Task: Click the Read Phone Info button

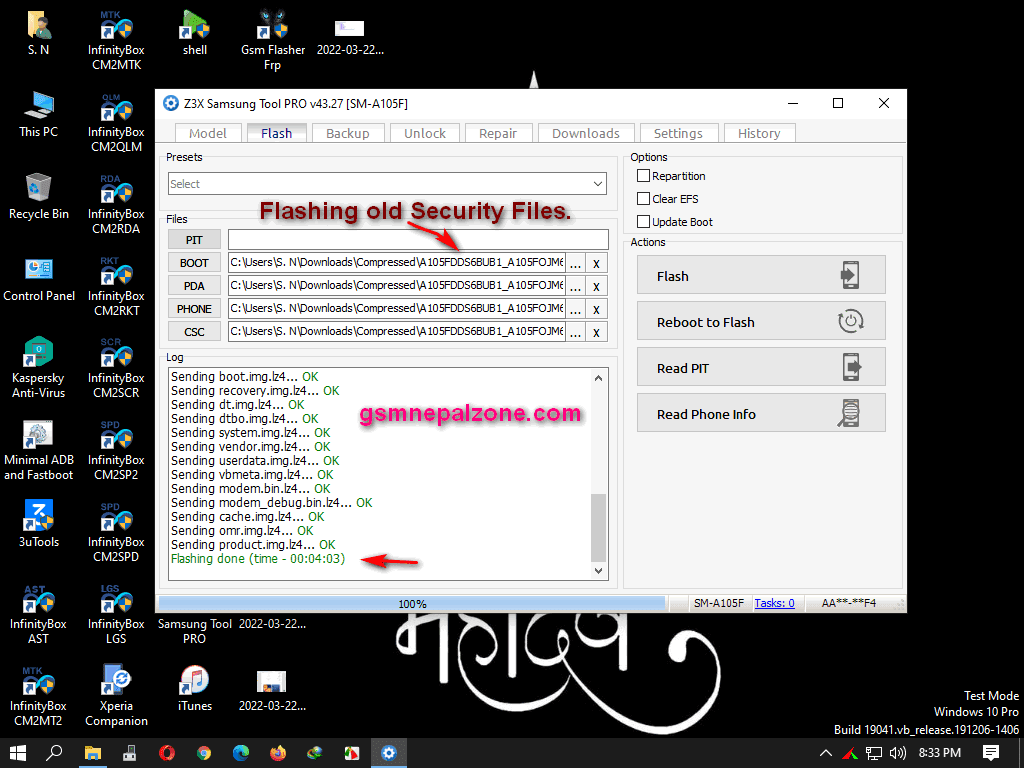Action: click(761, 413)
